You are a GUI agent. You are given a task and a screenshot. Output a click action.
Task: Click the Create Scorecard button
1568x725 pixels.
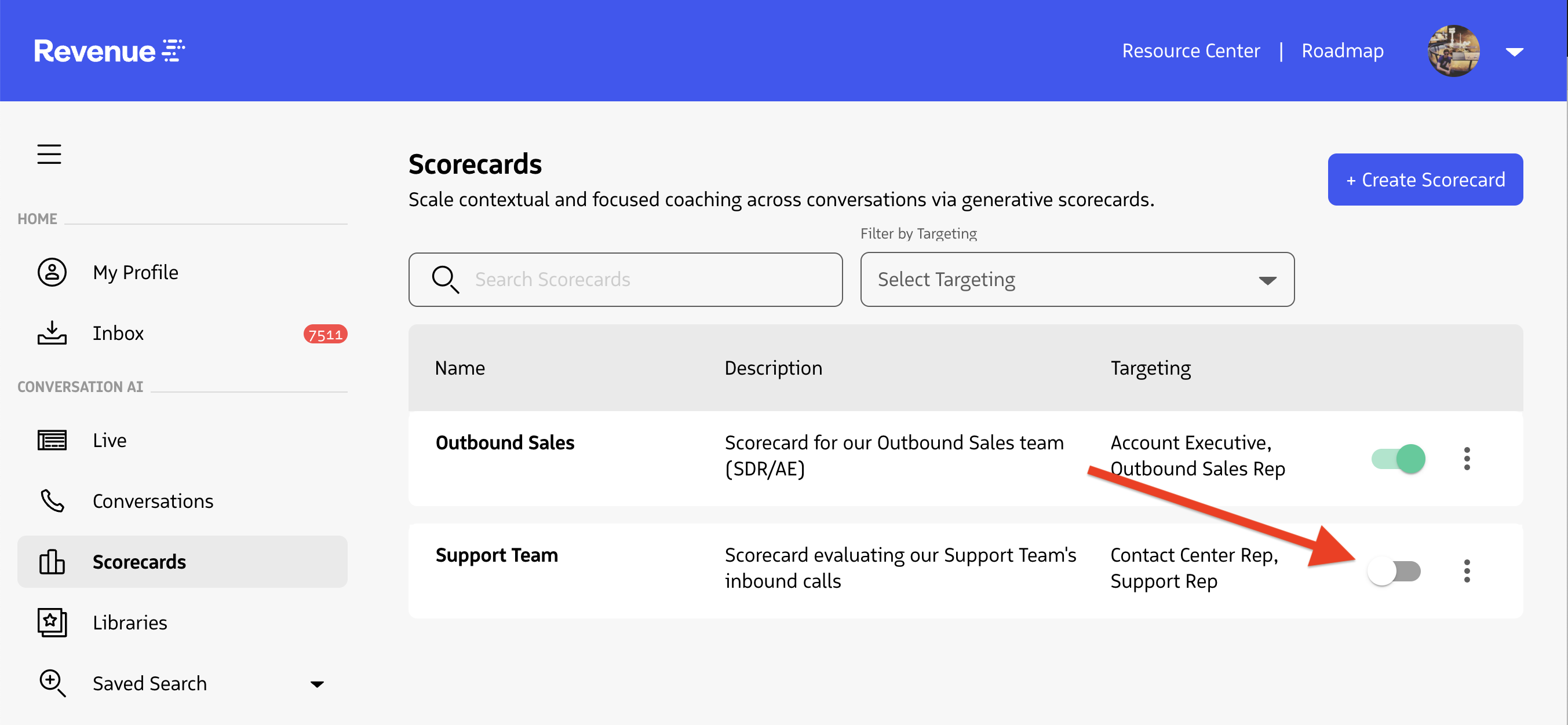[x=1424, y=180]
